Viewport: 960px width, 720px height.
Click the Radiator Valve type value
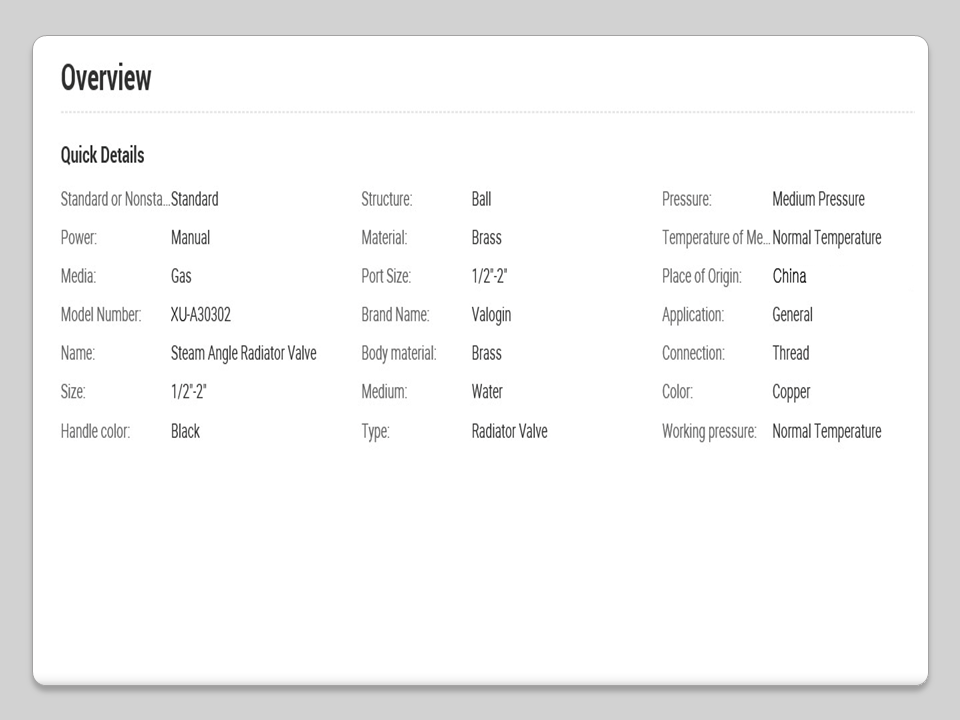click(x=509, y=431)
